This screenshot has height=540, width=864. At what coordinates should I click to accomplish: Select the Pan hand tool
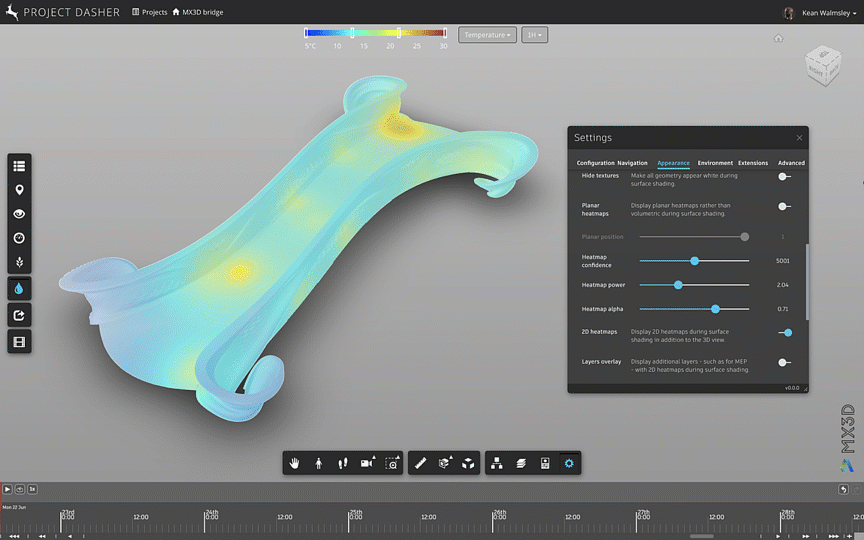295,463
